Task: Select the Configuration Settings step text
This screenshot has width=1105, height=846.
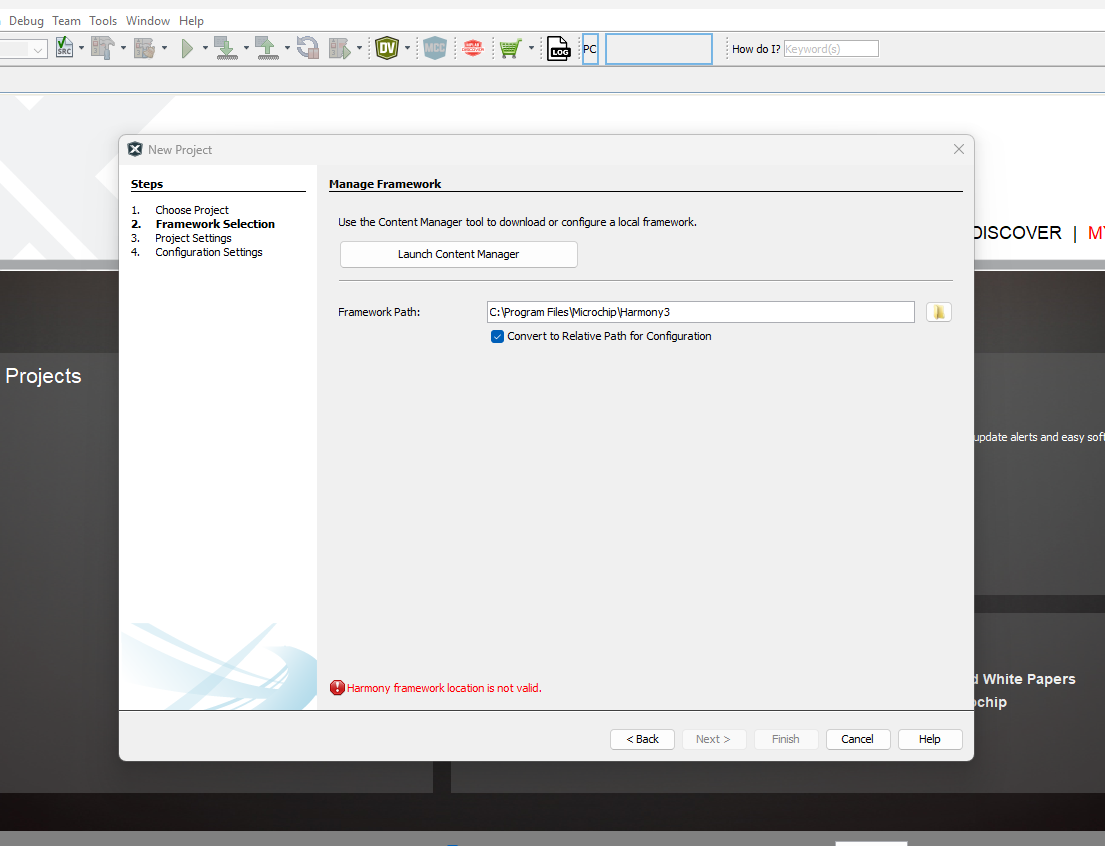Action: click(x=209, y=252)
